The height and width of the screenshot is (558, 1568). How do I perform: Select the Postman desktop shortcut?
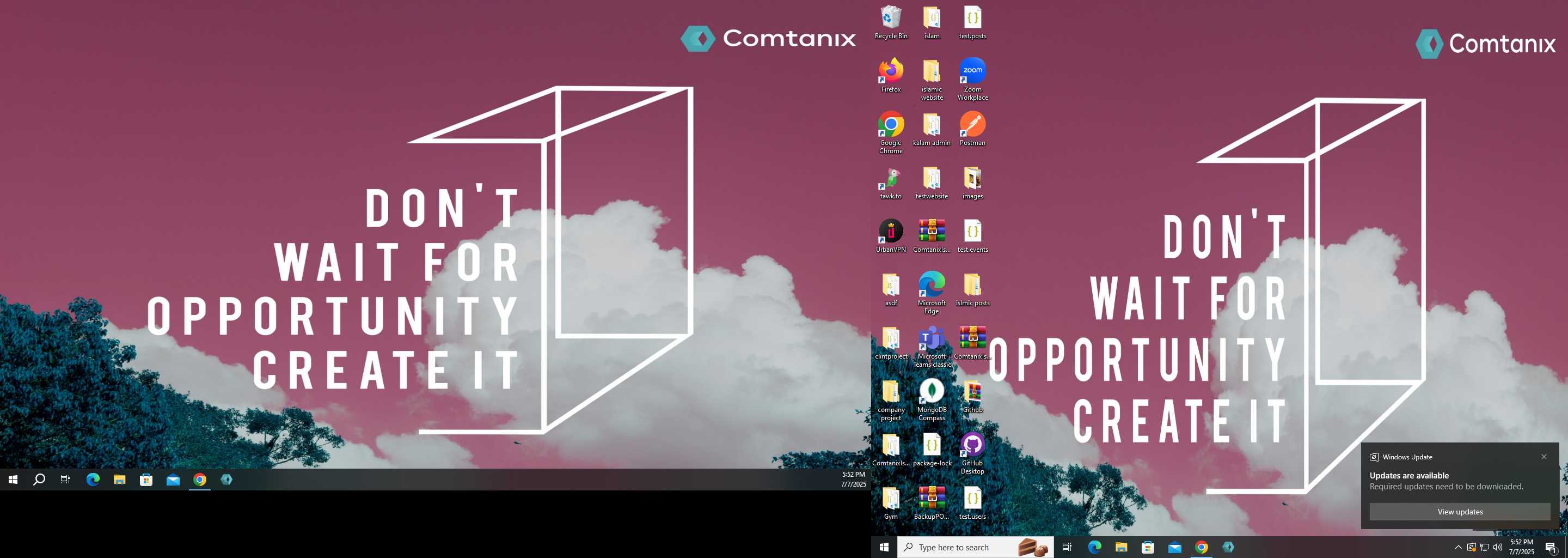(972, 129)
